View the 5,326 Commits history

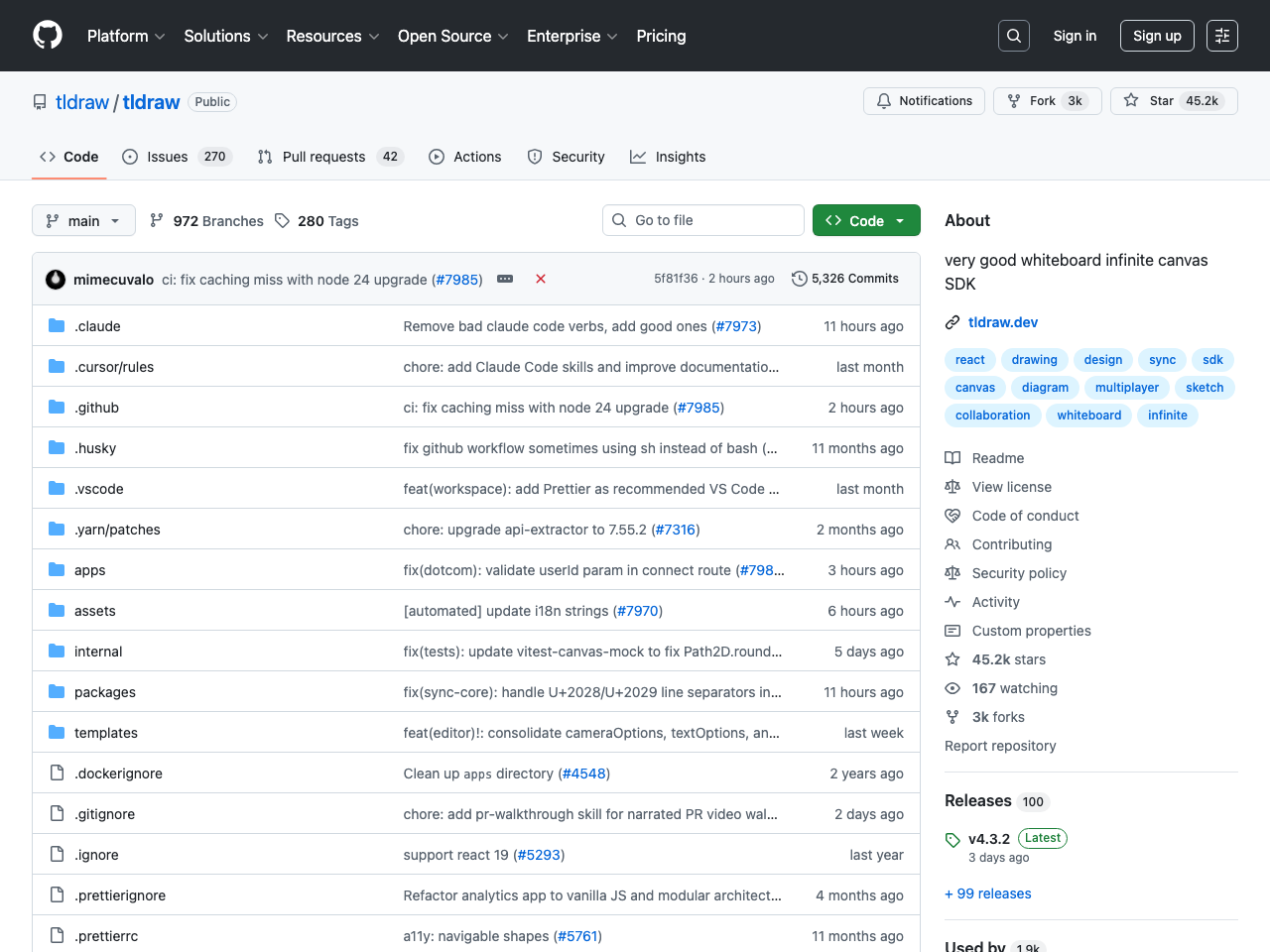[x=845, y=279]
